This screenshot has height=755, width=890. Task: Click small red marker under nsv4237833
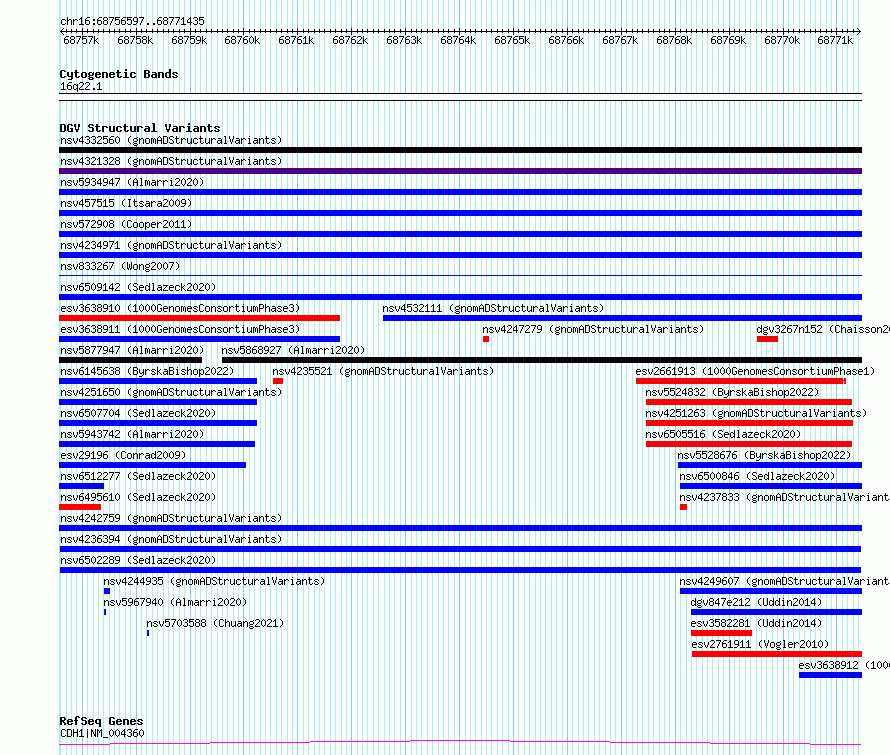[683, 507]
